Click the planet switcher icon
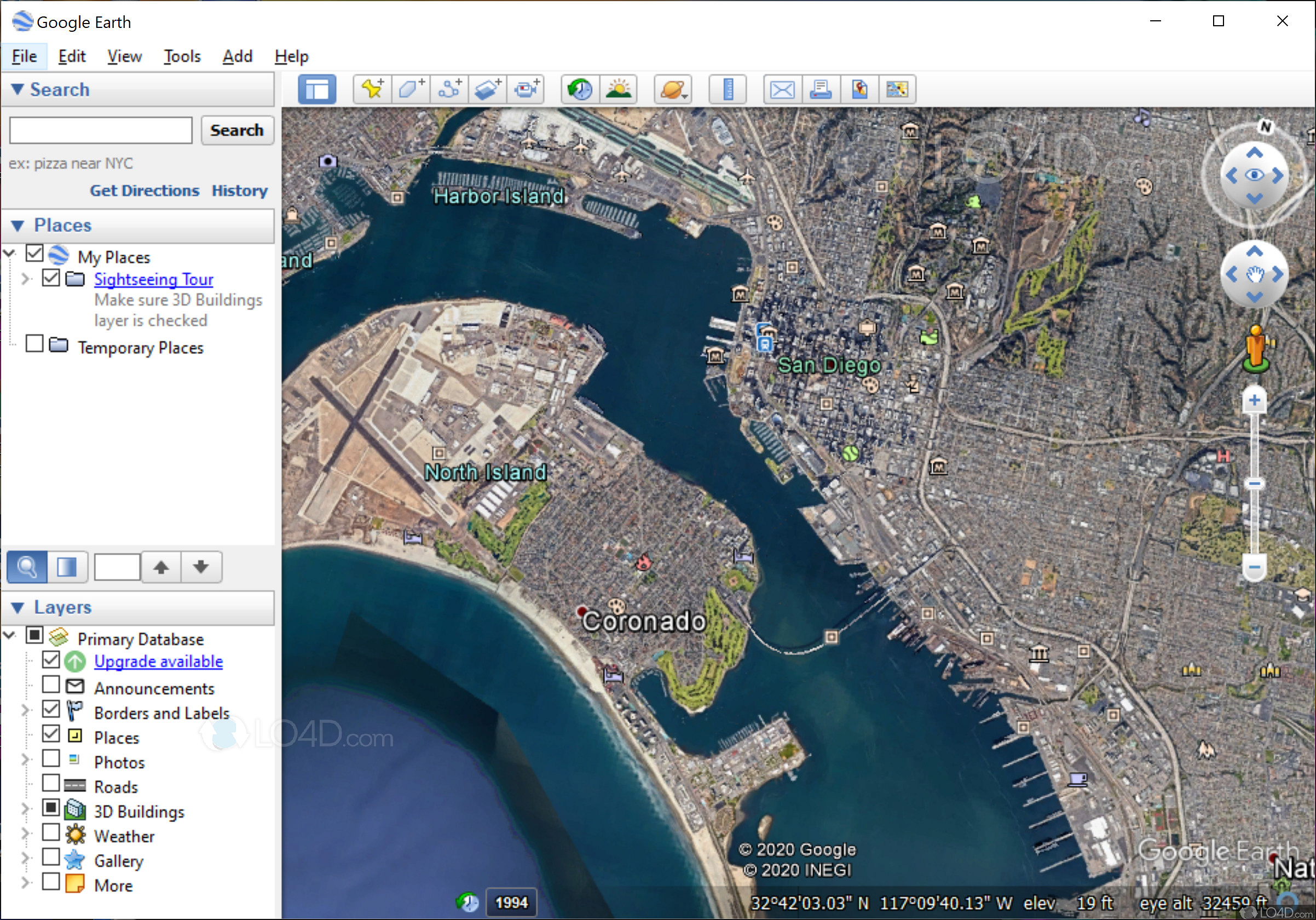 coord(672,89)
